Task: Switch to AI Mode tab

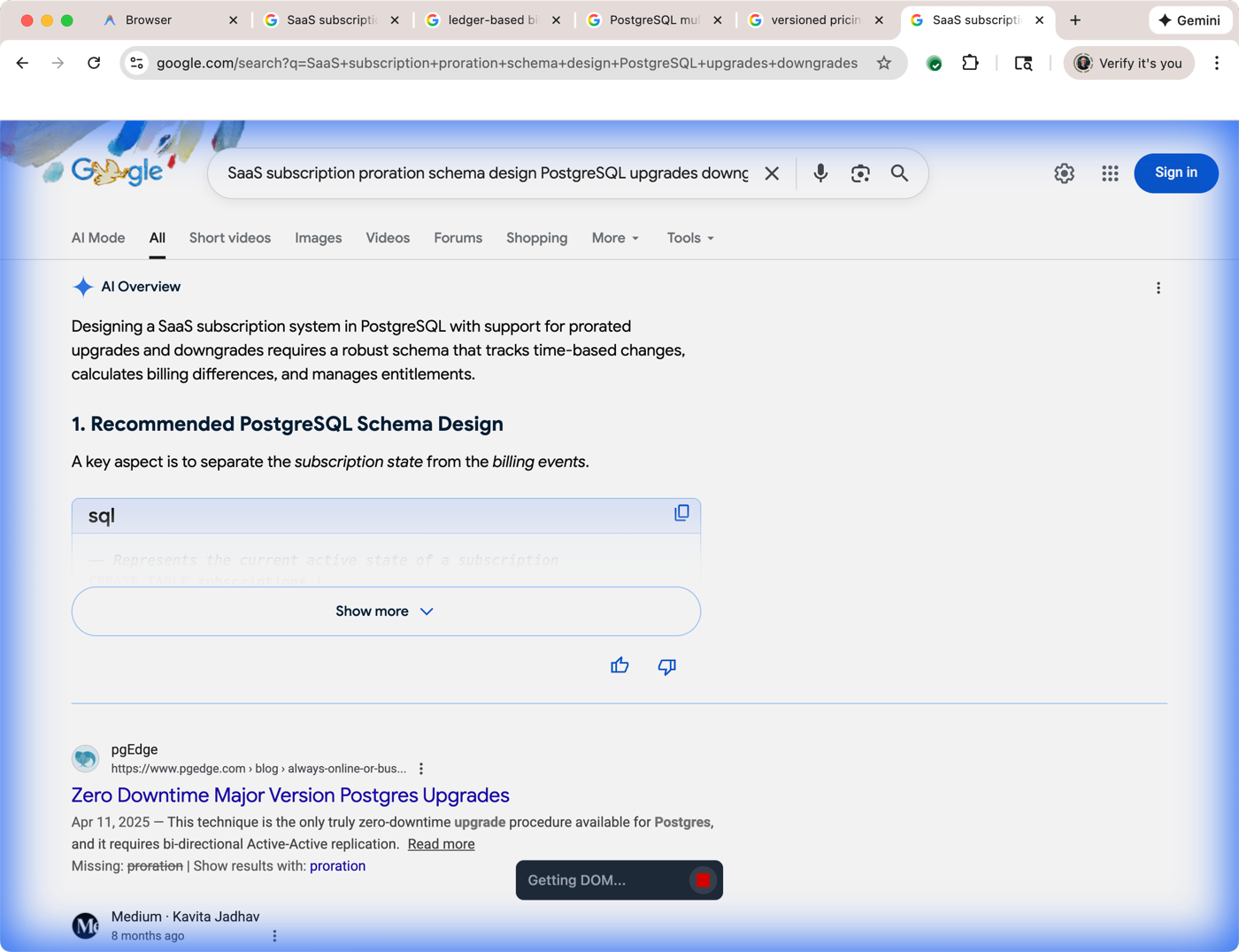Action: click(98, 238)
